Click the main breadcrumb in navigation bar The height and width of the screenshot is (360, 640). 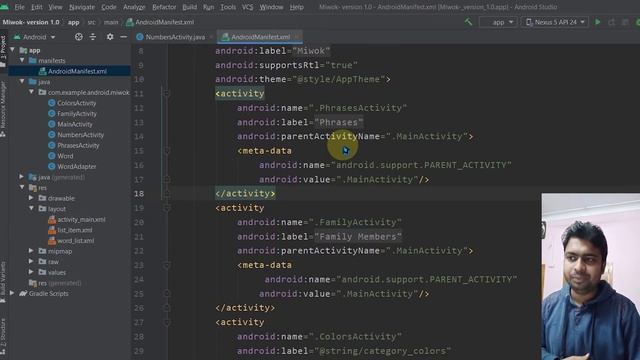[x=111, y=22]
